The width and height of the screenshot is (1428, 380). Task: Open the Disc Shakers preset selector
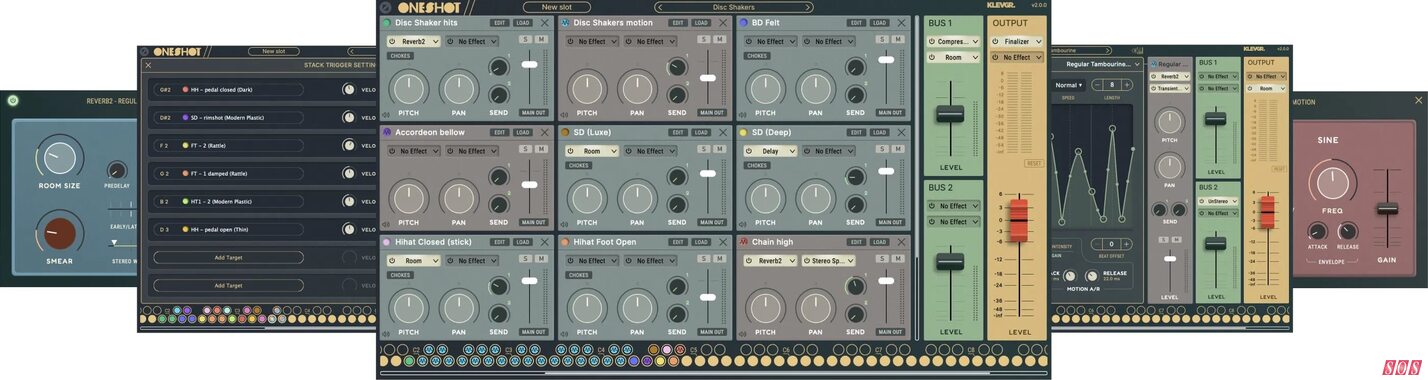click(x=734, y=7)
